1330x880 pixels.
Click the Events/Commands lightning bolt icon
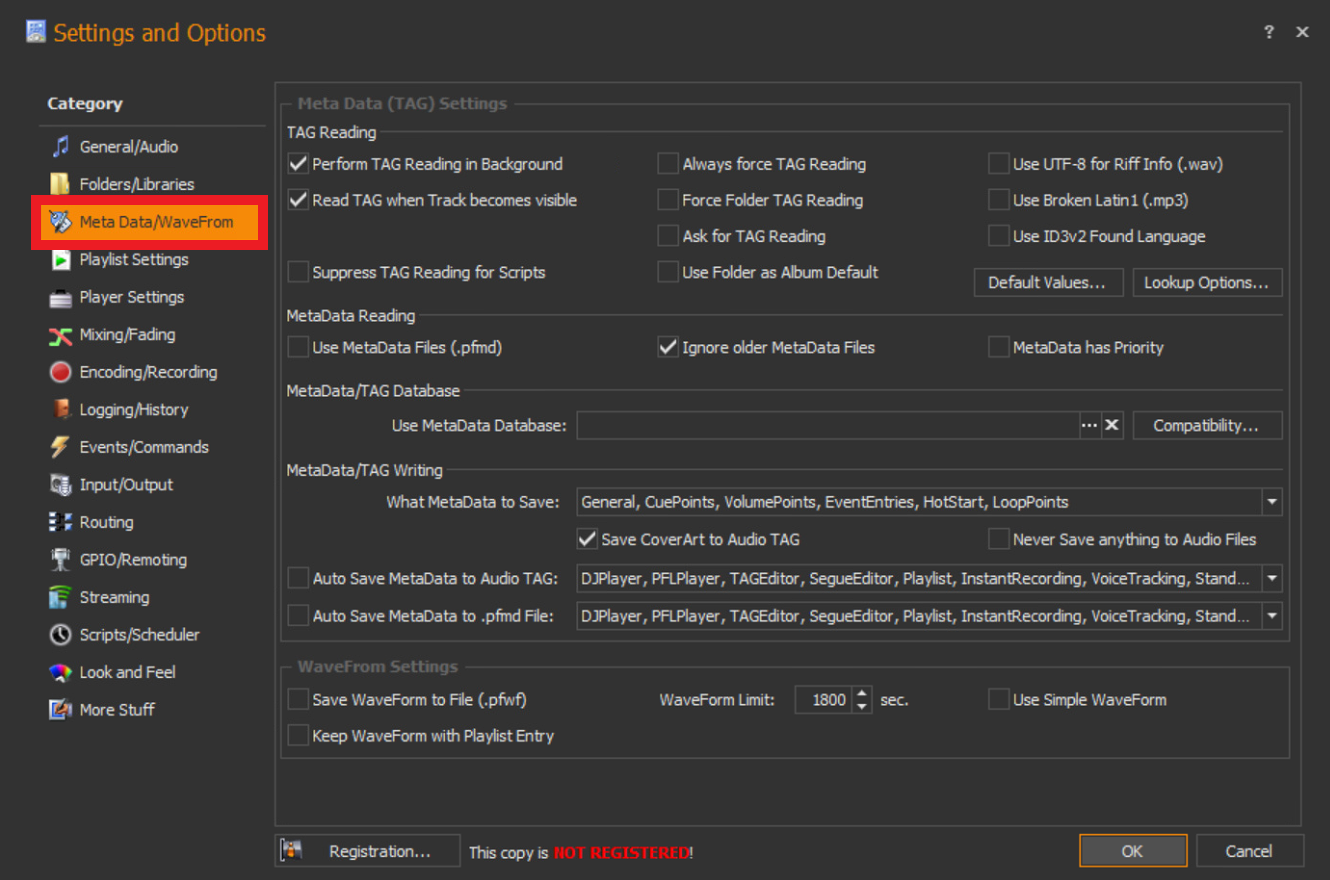tap(61, 447)
